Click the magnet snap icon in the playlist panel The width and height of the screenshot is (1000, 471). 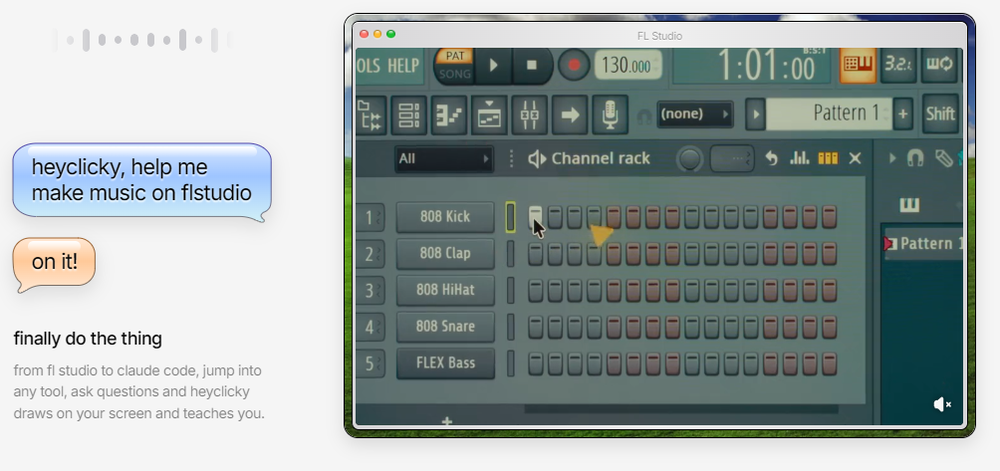point(915,157)
